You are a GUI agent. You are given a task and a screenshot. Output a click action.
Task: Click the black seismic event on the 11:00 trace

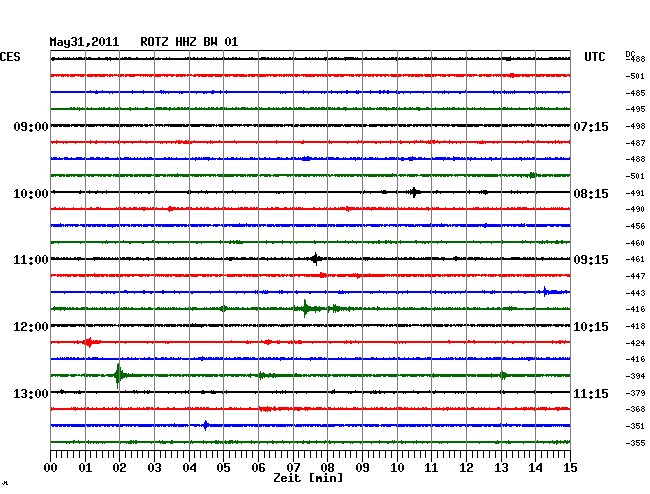click(316, 259)
